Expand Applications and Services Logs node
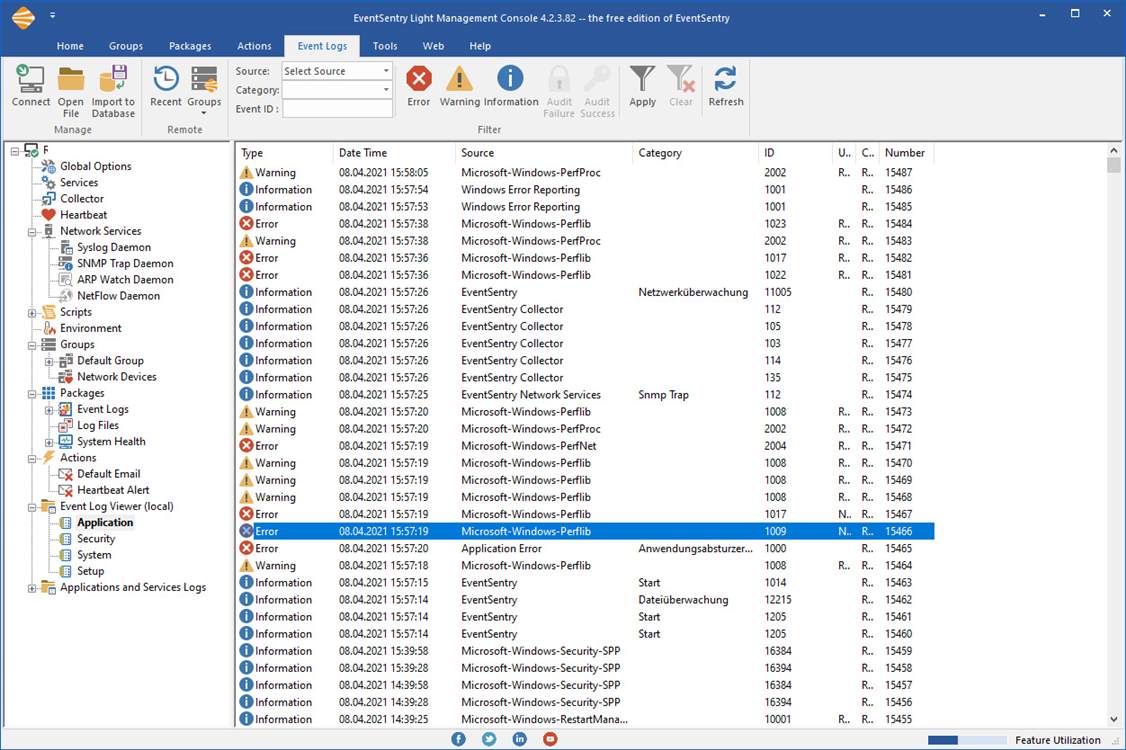Image resolution: width=1126 pixels, height=750 pixels. [32, 589]
